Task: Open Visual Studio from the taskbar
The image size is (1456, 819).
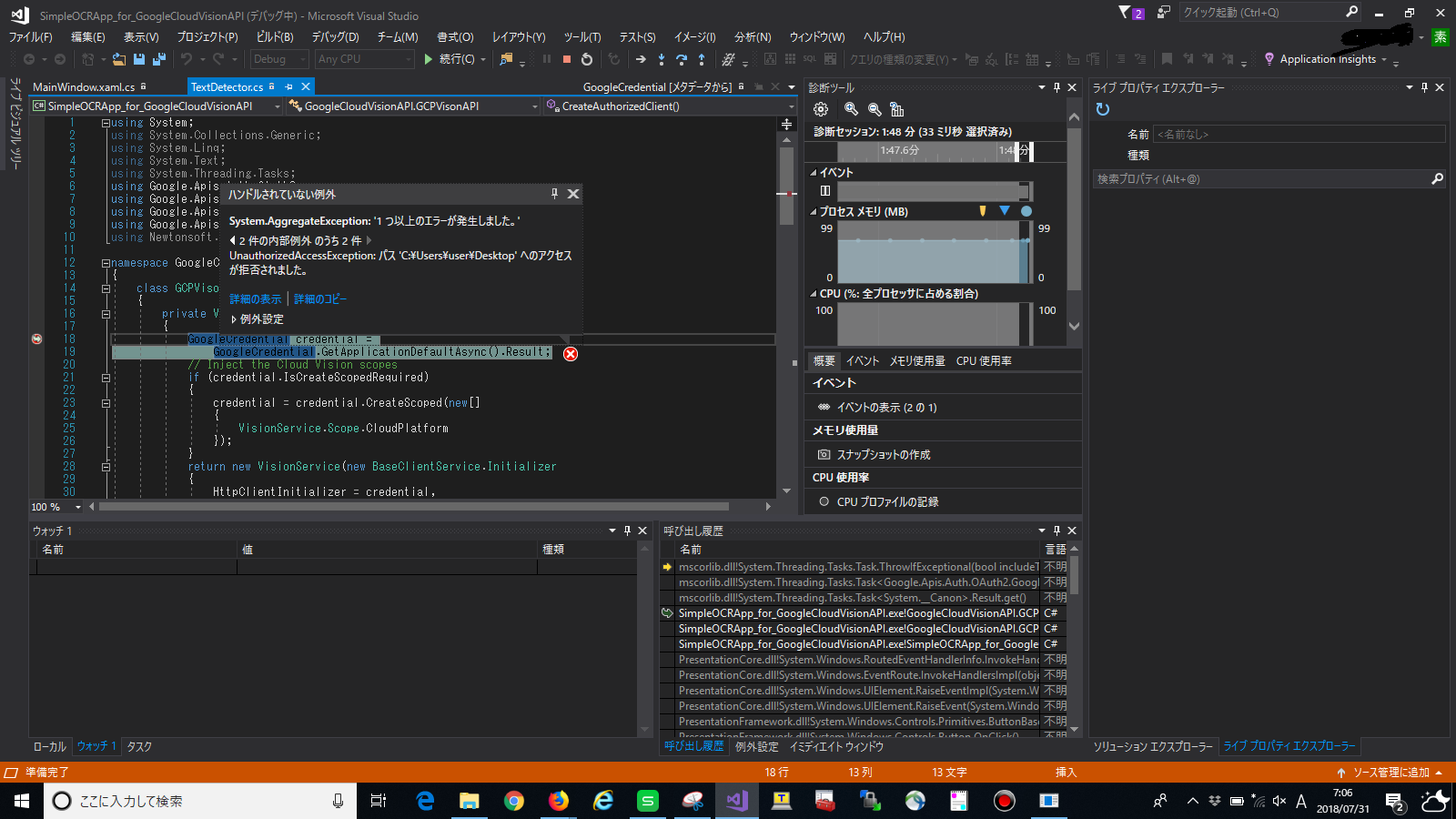Action: (x=736, y=801)
